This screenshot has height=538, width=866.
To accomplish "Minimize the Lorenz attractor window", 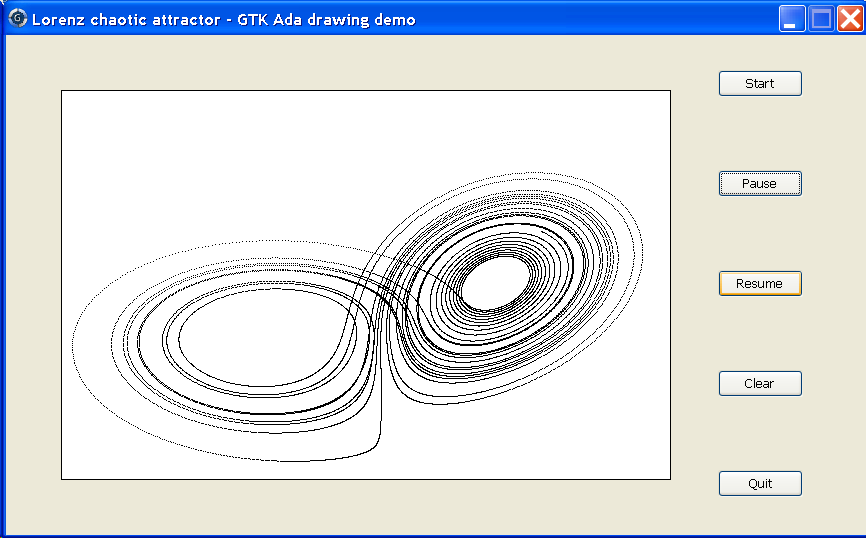I will [x=792, y=19].
